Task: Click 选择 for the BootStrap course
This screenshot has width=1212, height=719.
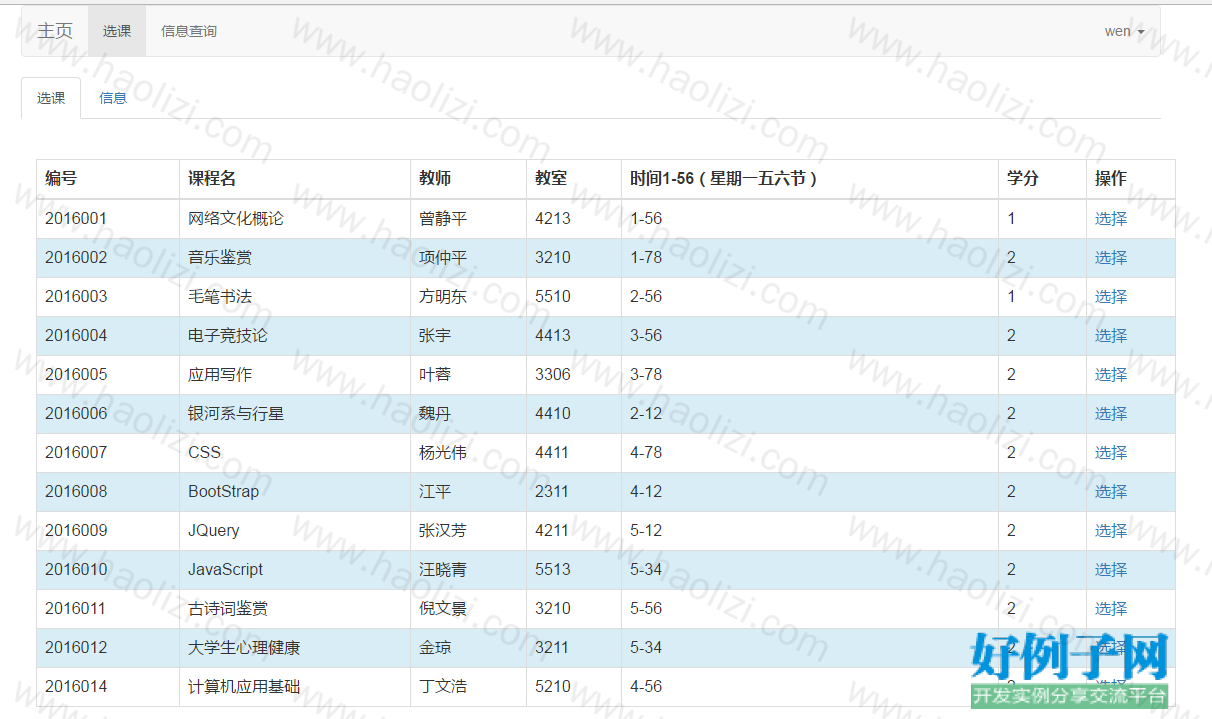Action: [x=1111, y=491]
